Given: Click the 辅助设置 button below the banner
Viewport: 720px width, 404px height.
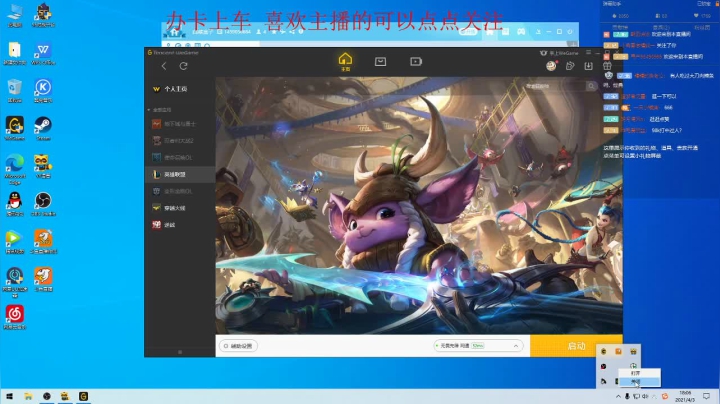Looking at the screenshot, I should tap(238, 346).
